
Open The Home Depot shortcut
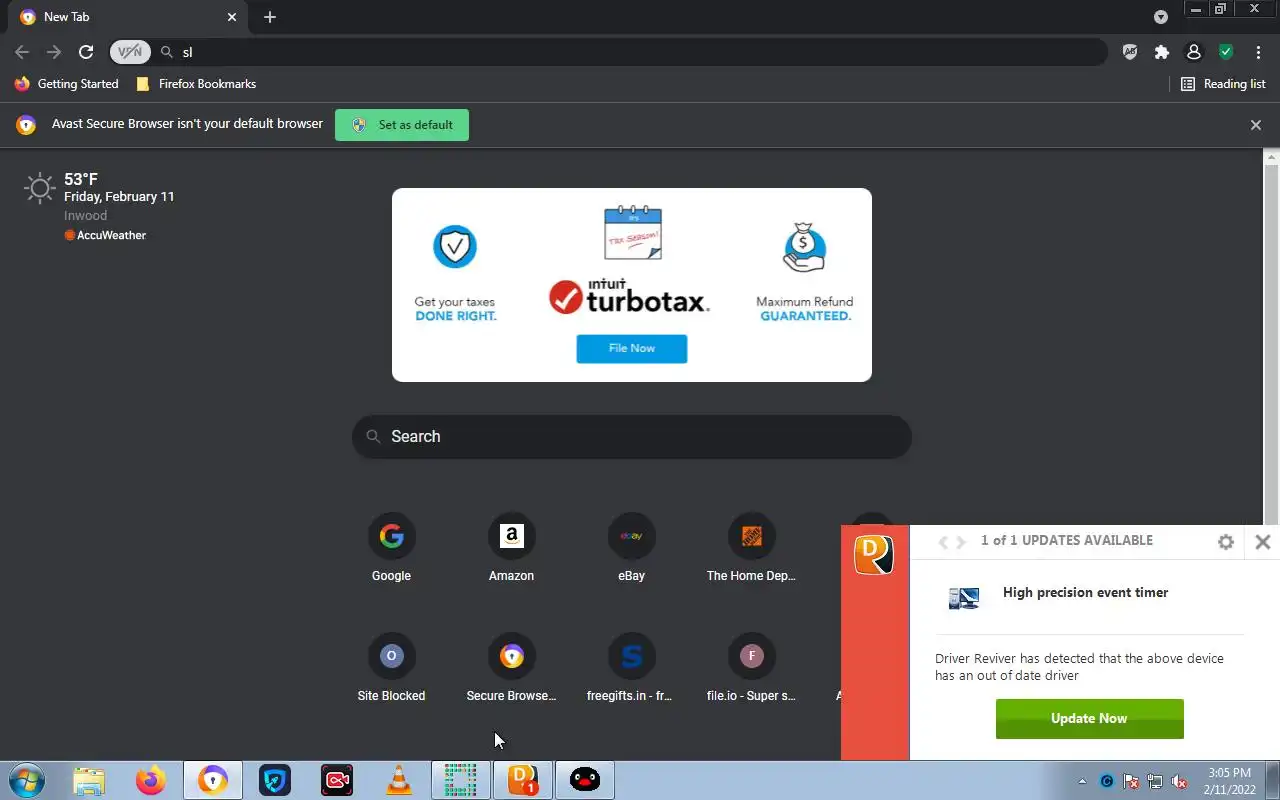tap(751, 548)
